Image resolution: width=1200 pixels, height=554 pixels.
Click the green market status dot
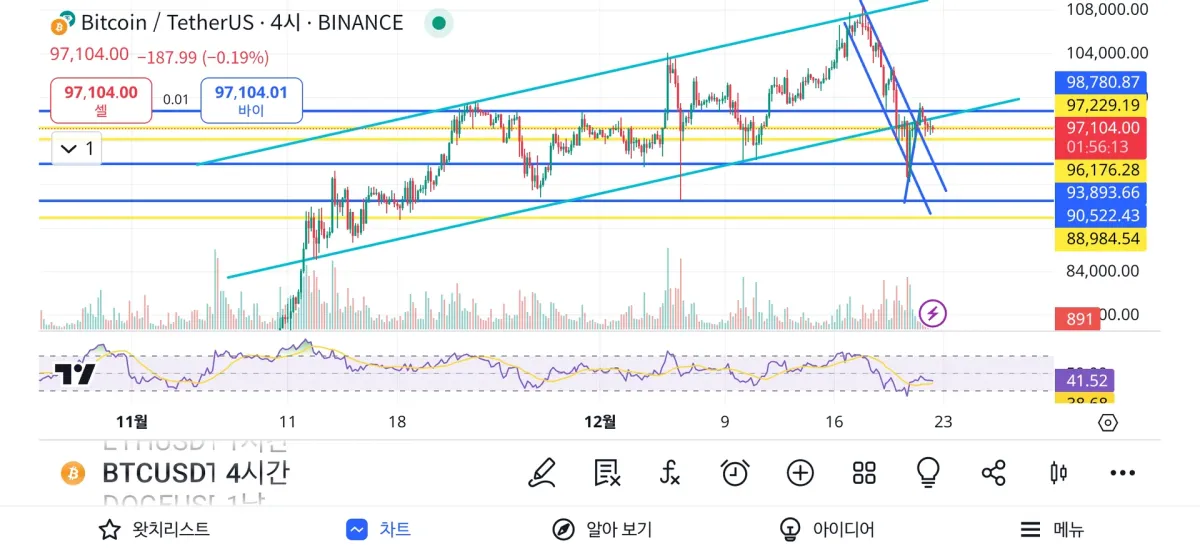437,22
